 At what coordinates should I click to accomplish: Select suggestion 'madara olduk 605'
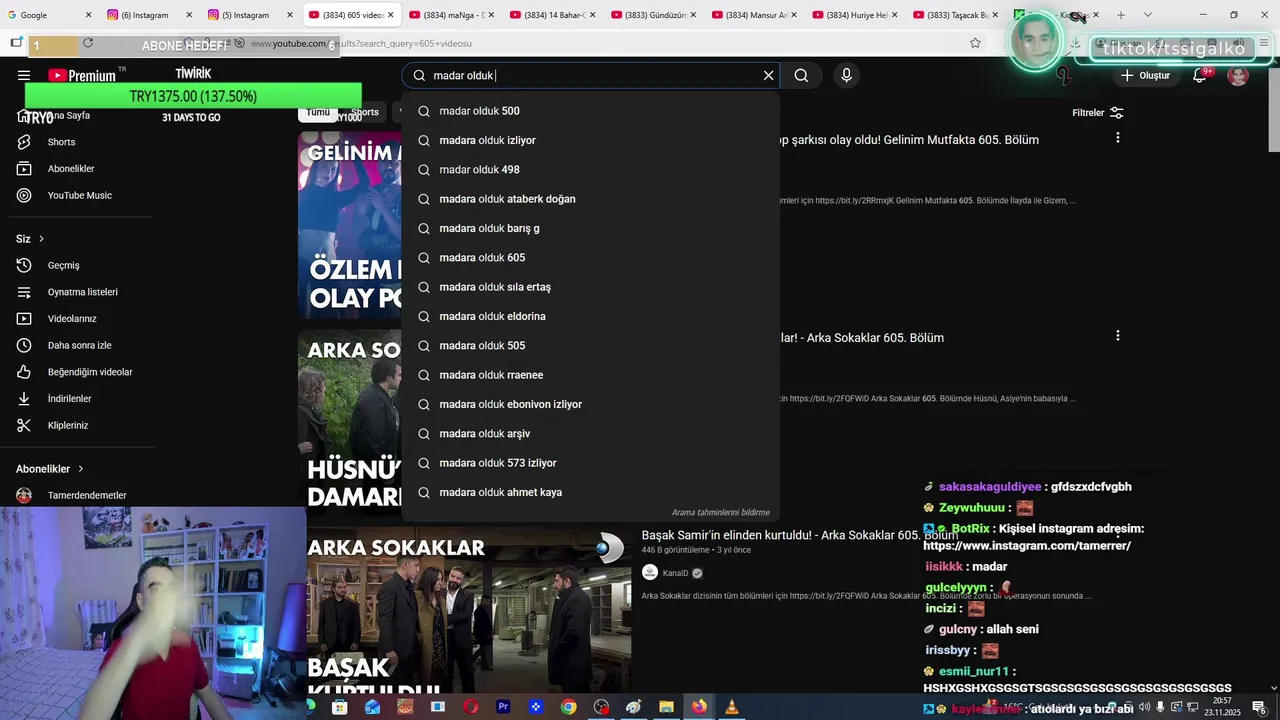tap(590, 258)
